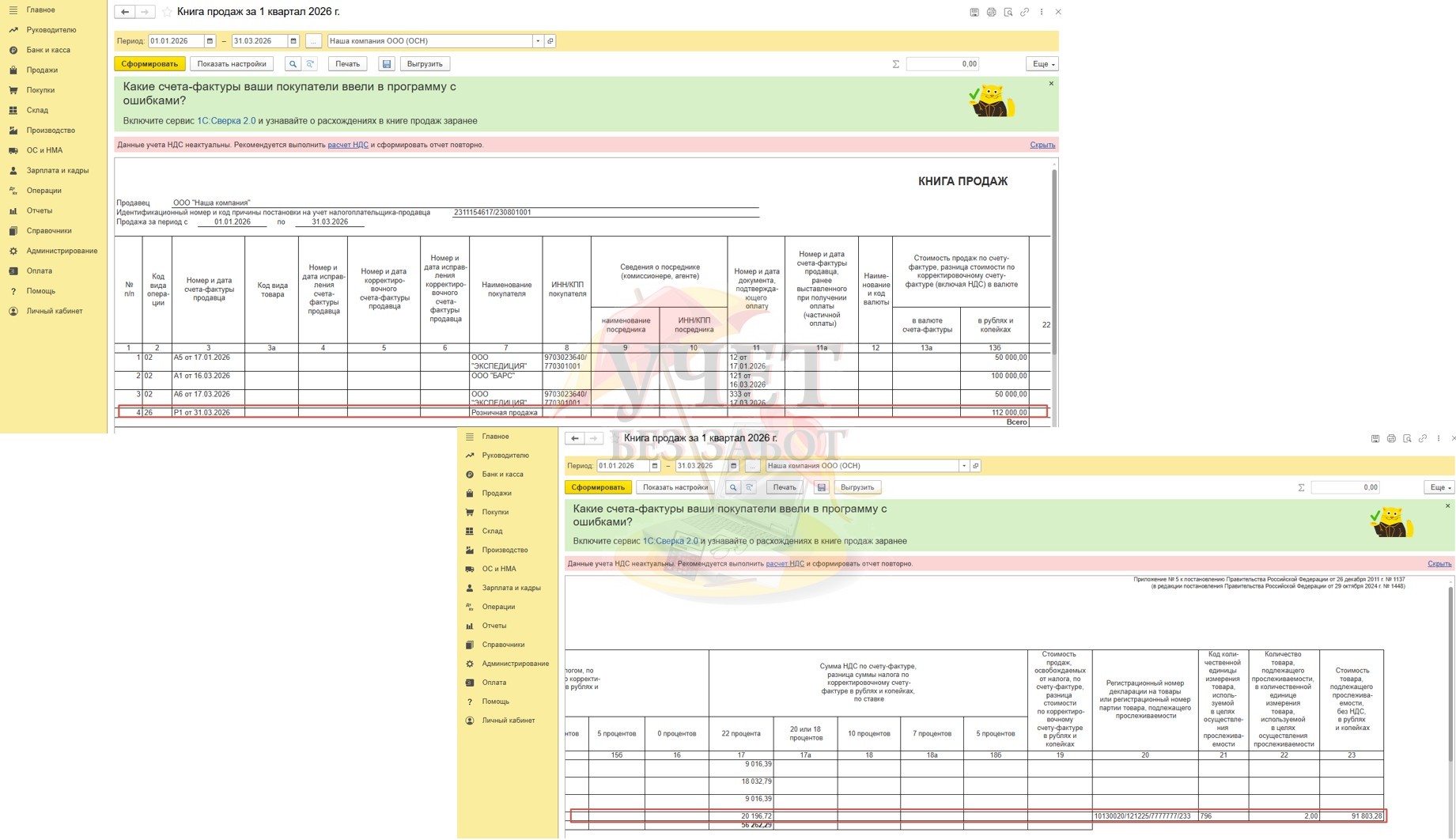The height and width of the screenshot is (840, 1456).
Task: Open the organization field's open-form icon, top window
Action: pos(550,41)
